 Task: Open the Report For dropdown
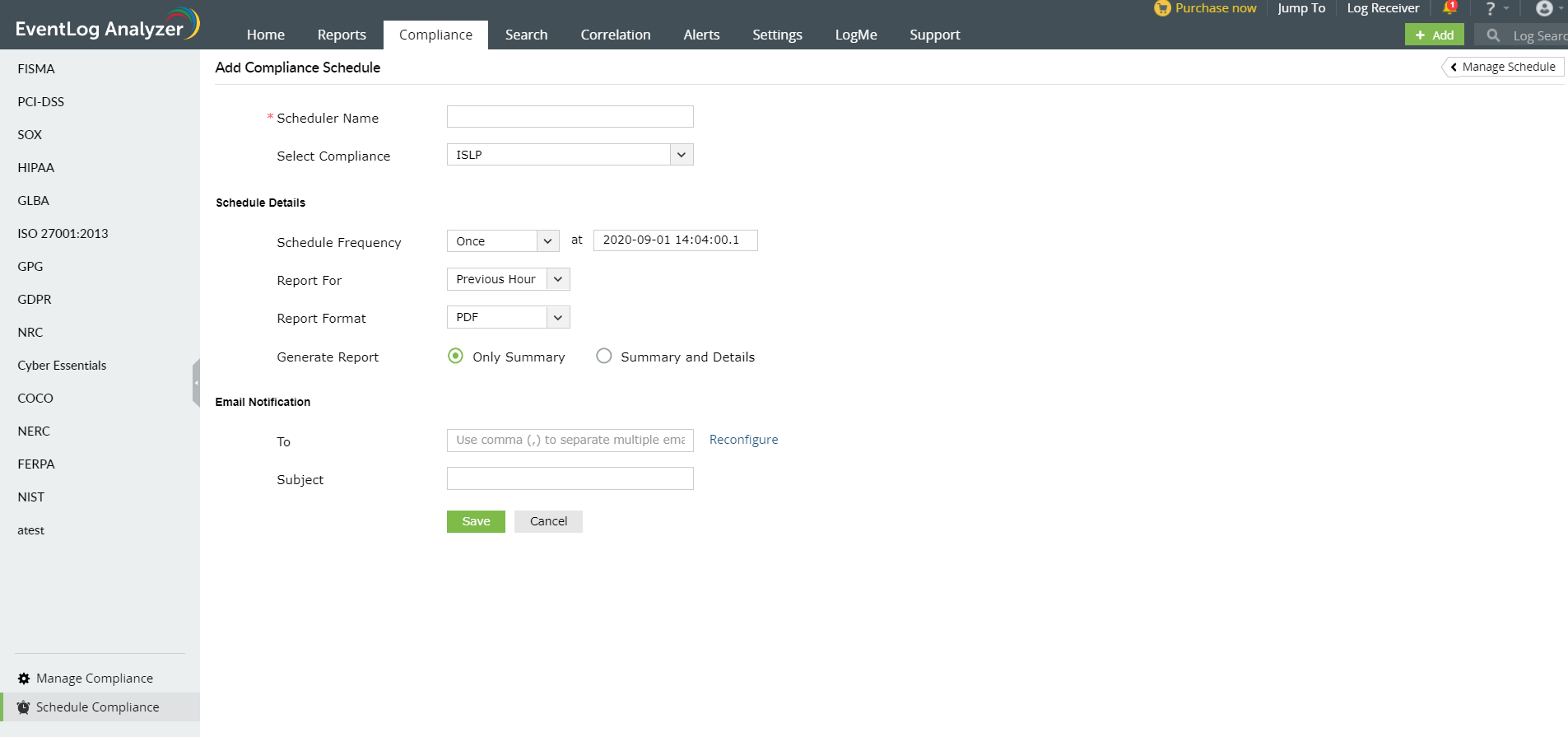(x=558, y=279)
